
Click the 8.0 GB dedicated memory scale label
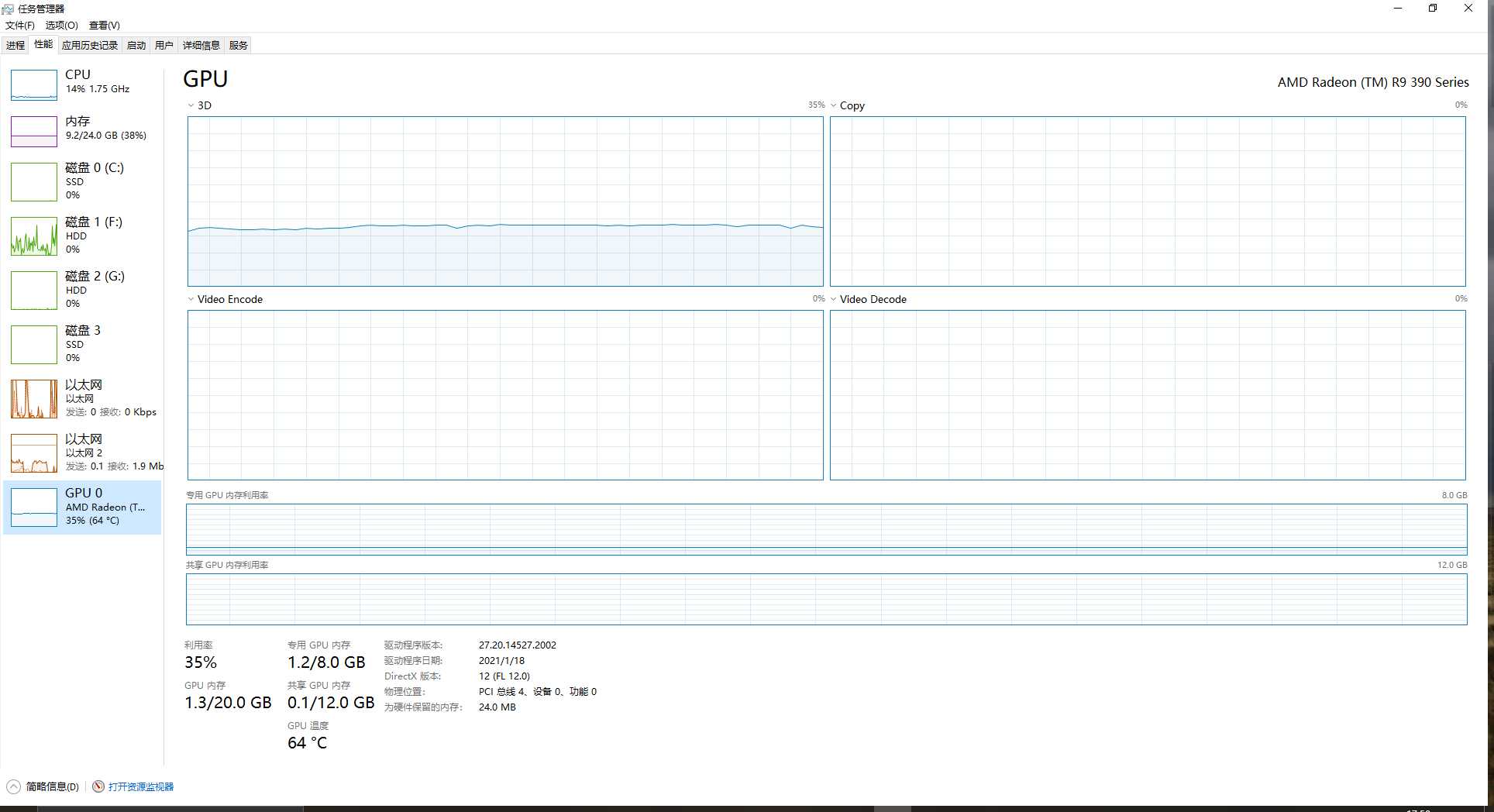[1454, 495]
